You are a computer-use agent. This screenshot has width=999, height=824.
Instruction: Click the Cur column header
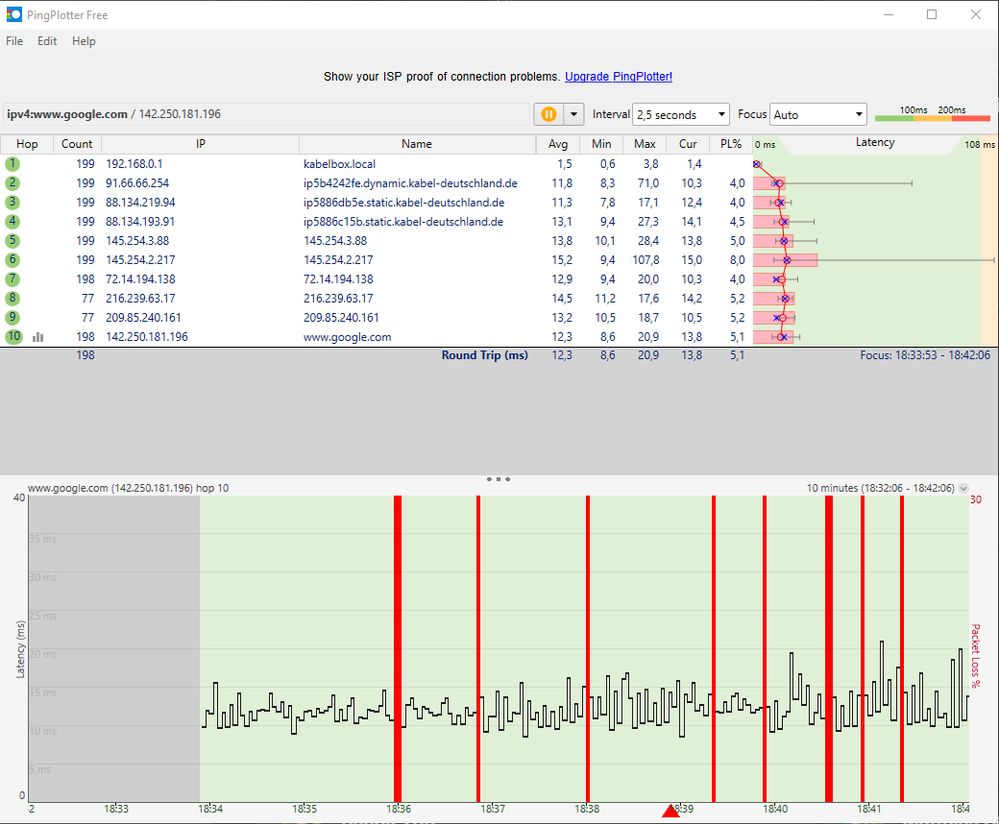pyautogui.click(x=687, y=144)
